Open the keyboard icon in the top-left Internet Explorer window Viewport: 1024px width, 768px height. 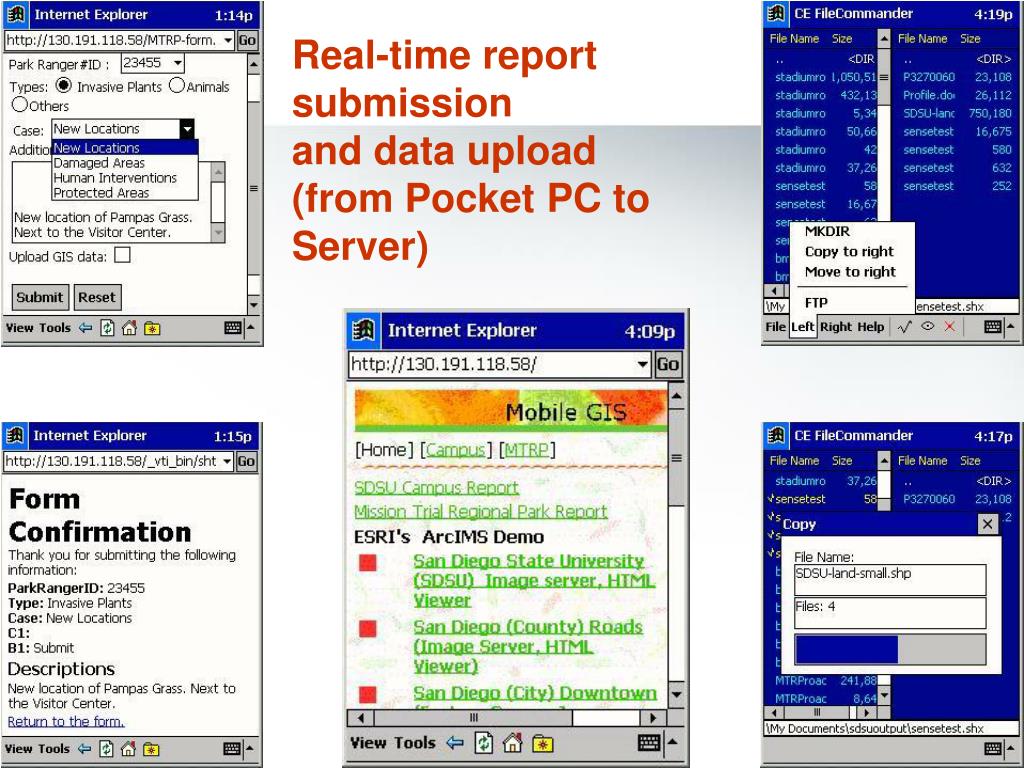tap(232, 328)
